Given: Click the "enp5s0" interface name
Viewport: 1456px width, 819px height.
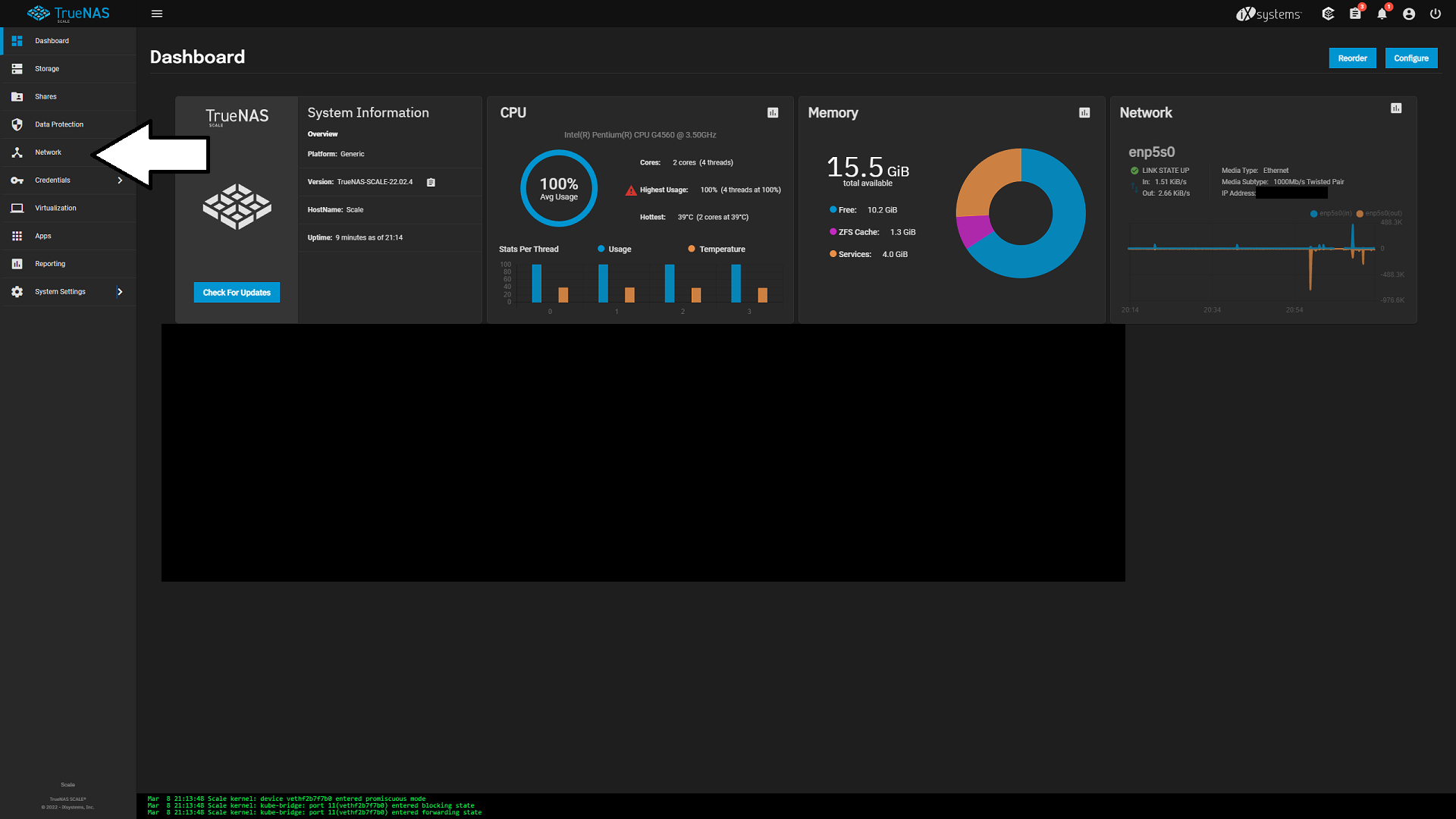Looking at the screenshot, I should point(1151,152).
